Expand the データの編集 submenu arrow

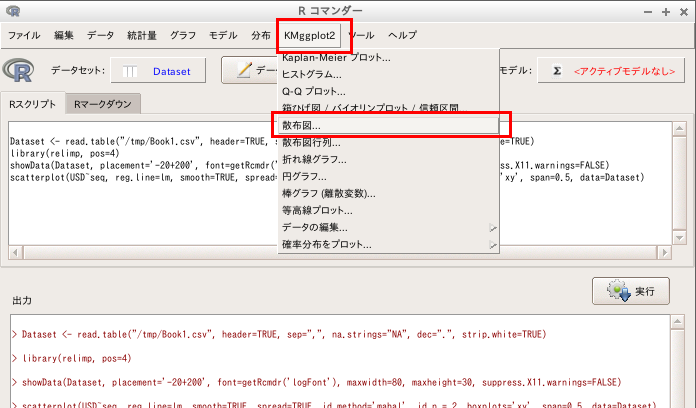(493, 228)
